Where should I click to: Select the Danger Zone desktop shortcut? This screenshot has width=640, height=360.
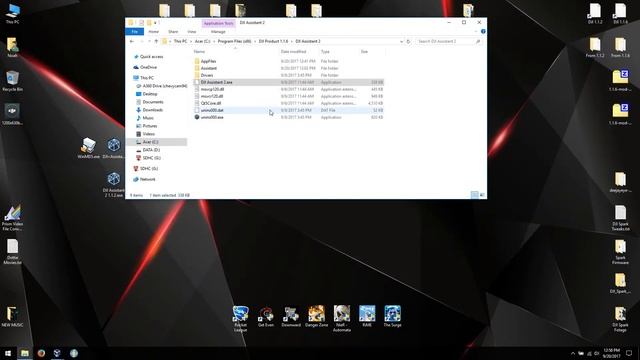[316, 316]
